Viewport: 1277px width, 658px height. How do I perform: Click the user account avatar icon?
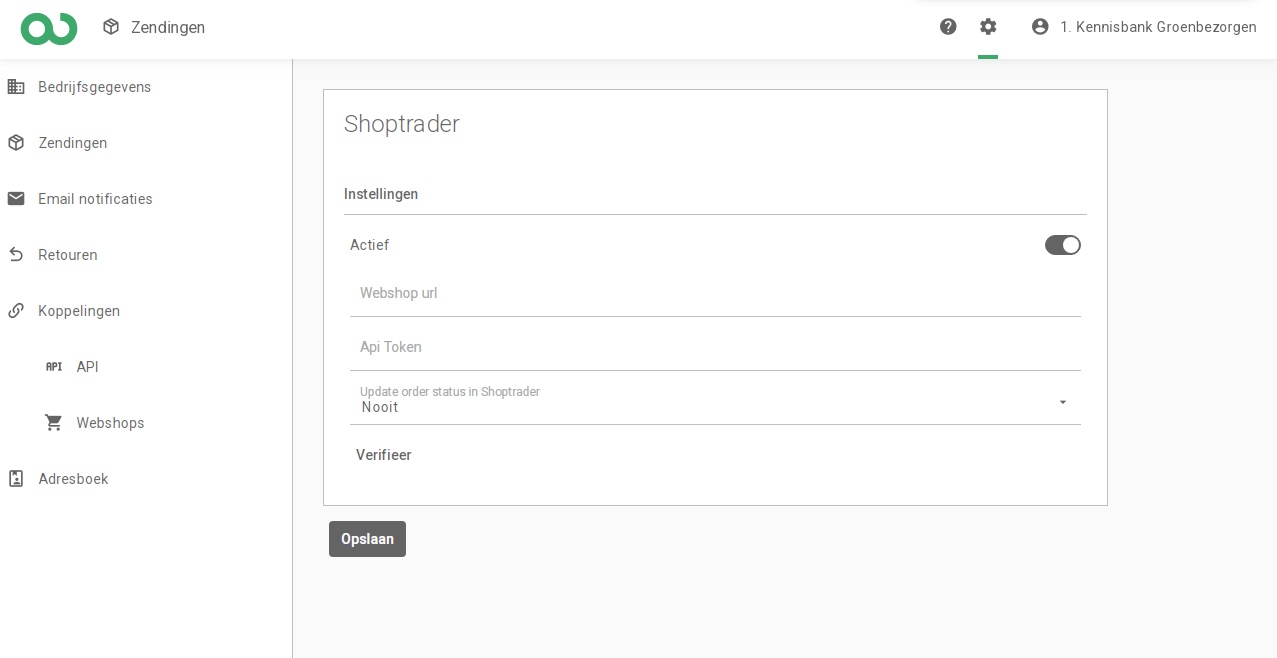coord(1040,27)
